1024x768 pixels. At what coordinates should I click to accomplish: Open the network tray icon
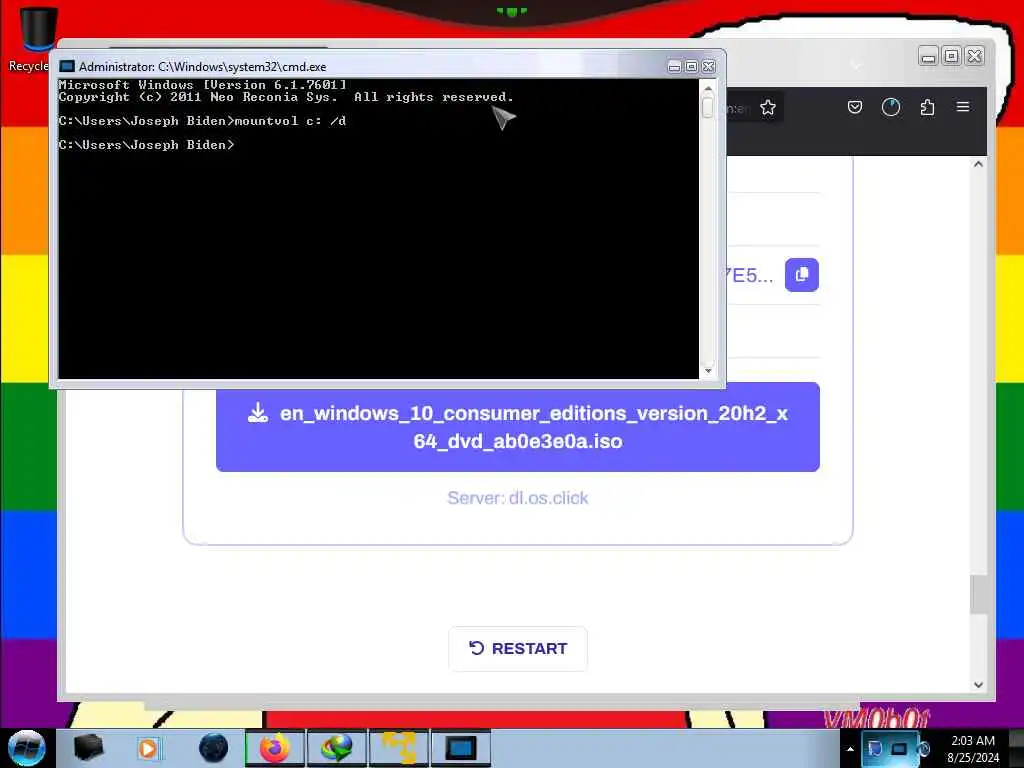tap(899, 748)
